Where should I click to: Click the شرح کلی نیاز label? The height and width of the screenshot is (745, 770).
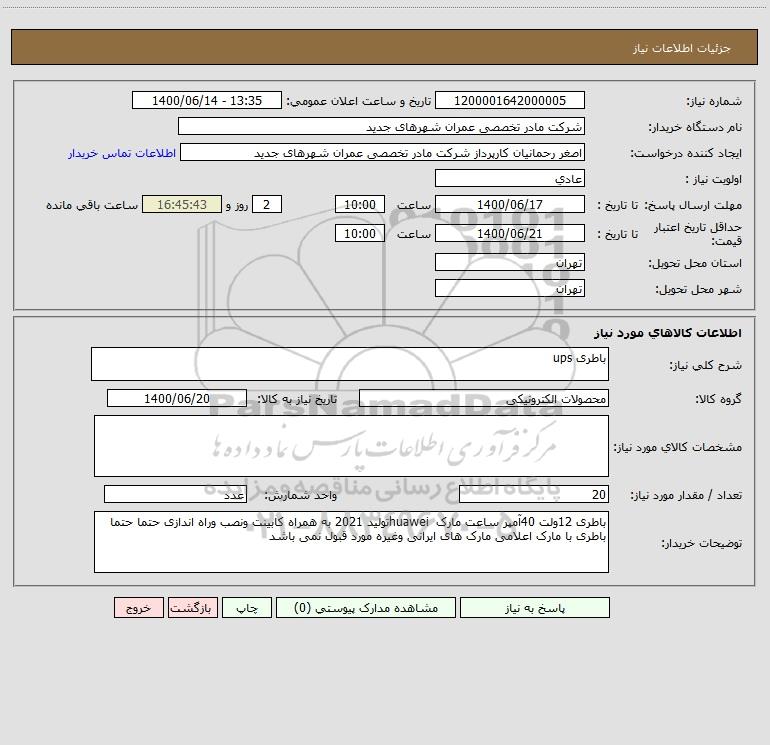tap(706, 365)
